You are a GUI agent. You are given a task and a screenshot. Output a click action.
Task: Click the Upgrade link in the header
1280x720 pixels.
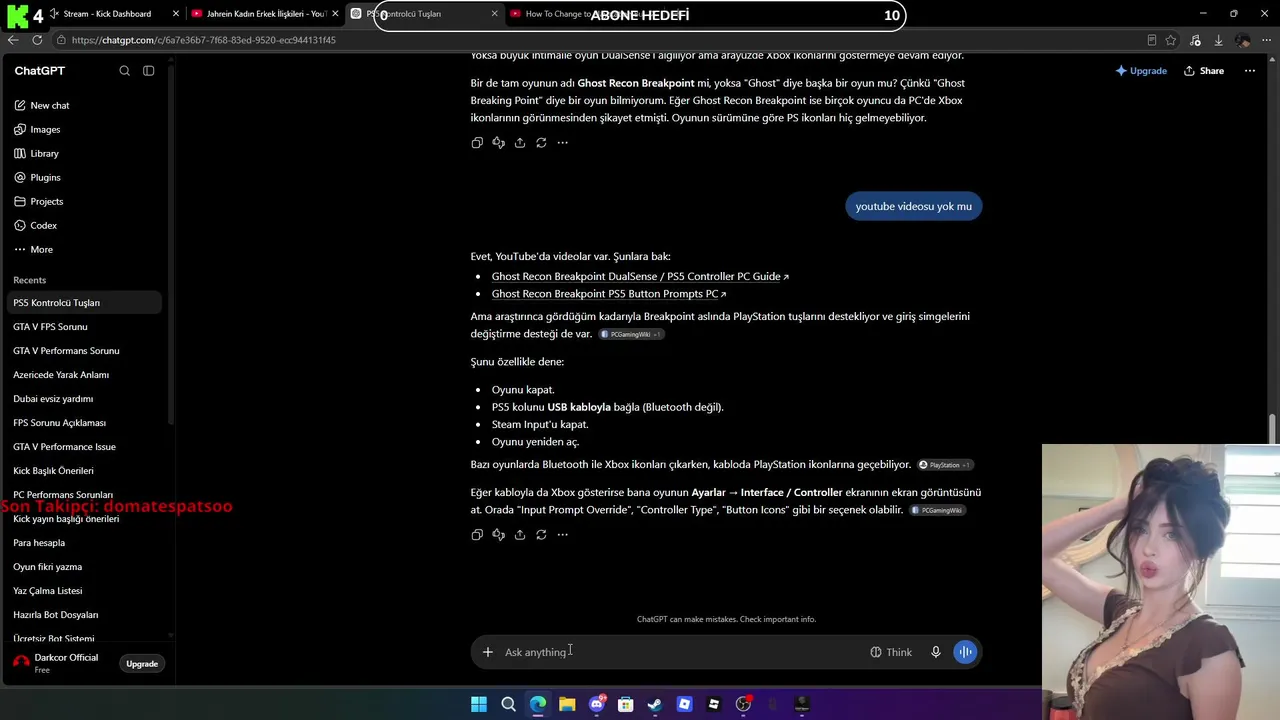coord(1141,71)
